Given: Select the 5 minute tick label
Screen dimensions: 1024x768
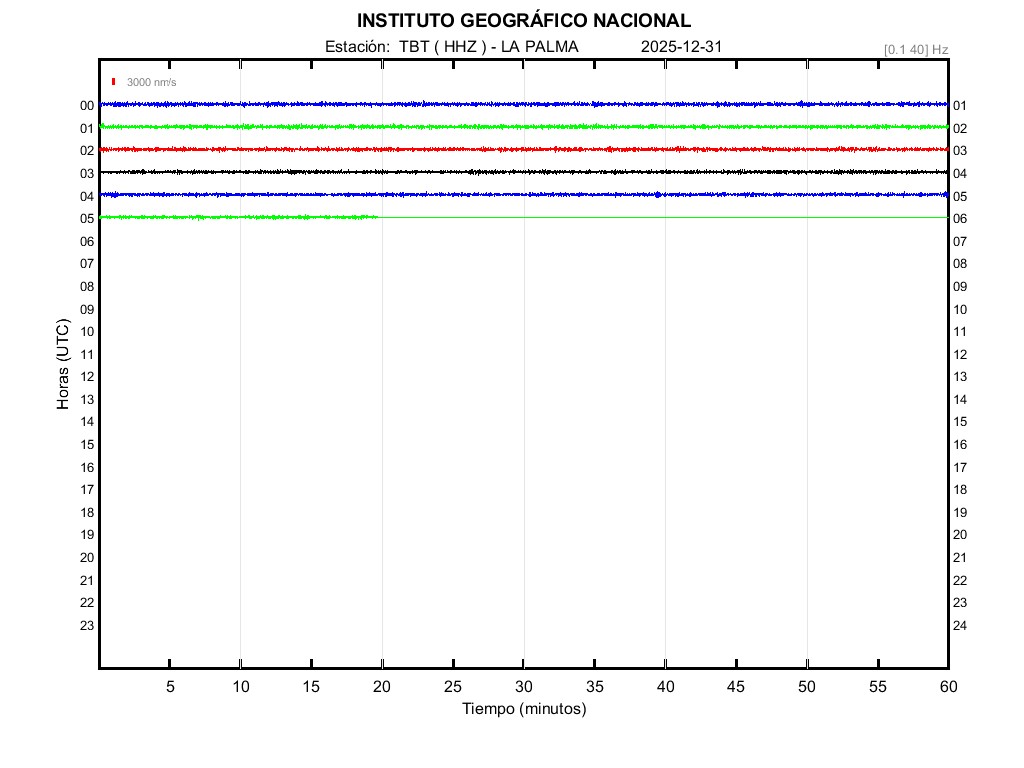Looking at the screenshot, I should click(170, 687).
